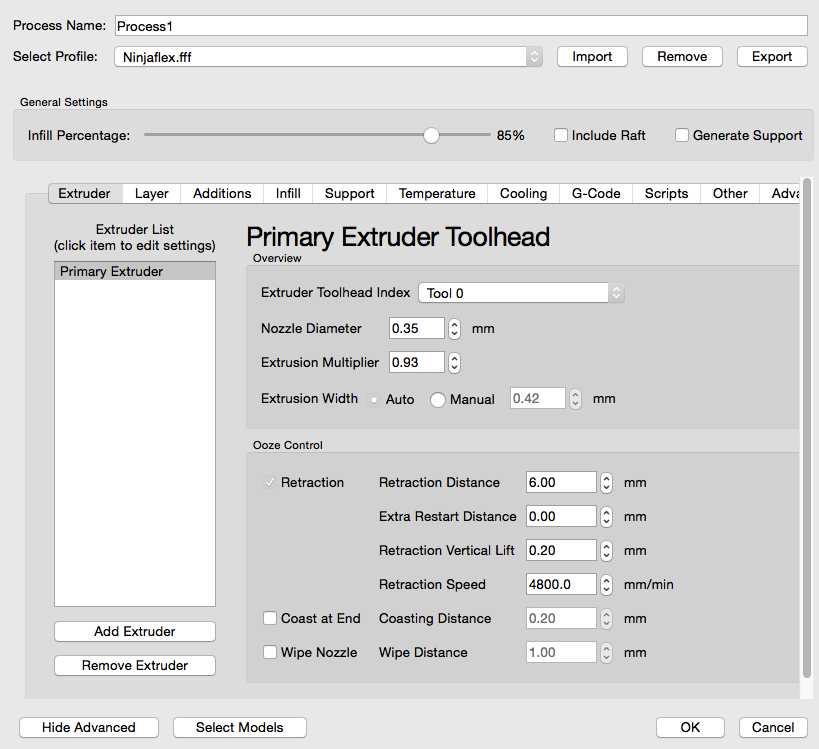Viewport: 819px width, 749px height.
Task: Enable the Include Raft checkbox
Action: (561, 135)
